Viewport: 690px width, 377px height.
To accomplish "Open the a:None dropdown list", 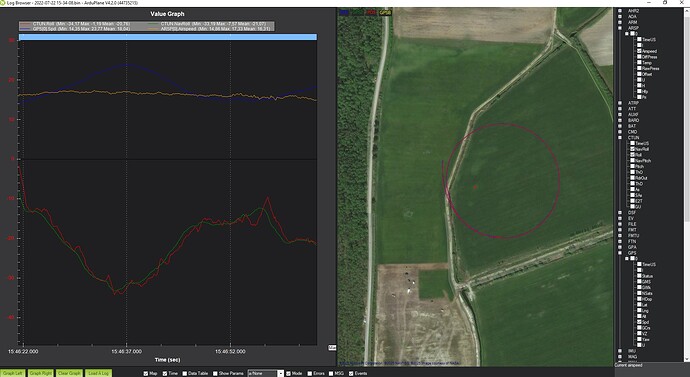I will click(280, 373).
